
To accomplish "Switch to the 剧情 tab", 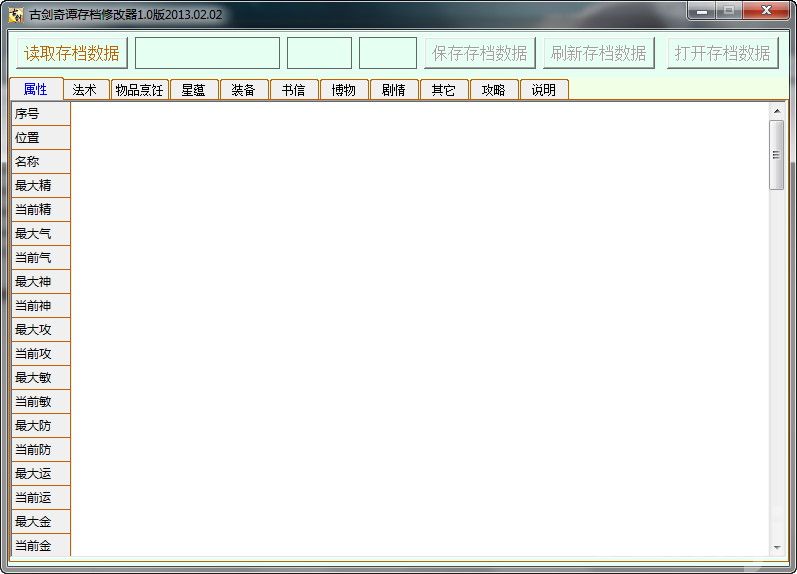I will tap(393, 90).
